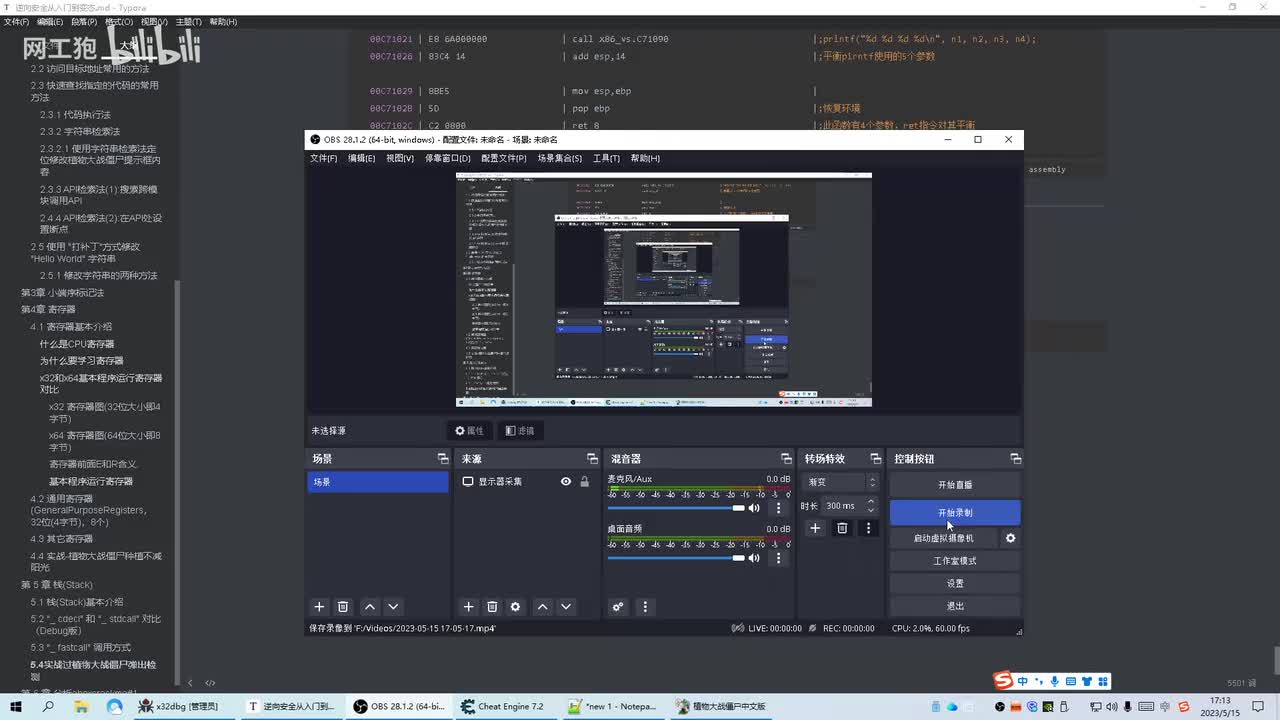Open Typora 主题 menu
This screenshot has width=1280, height=720.
click(188, 21)
